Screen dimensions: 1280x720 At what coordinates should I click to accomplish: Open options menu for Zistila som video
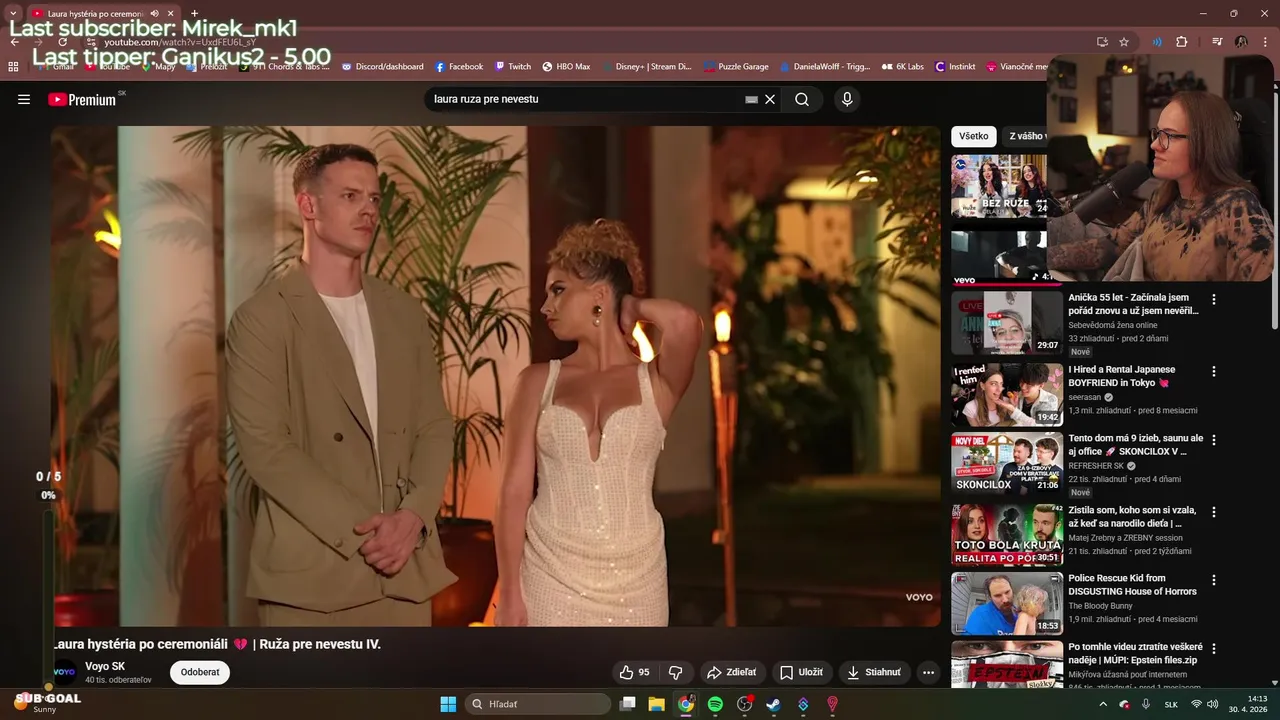pos(1214,512)
